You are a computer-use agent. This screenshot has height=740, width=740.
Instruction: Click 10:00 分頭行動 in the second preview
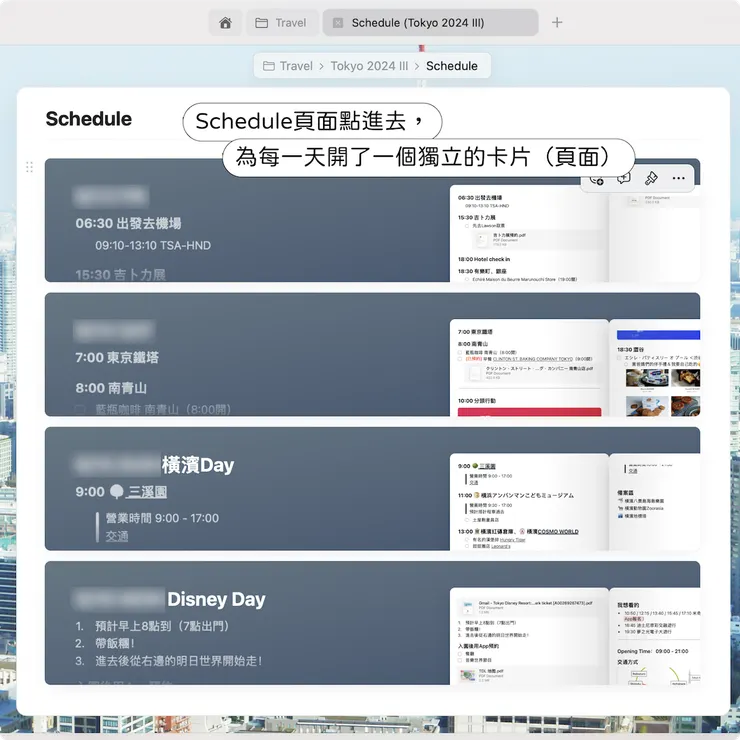click(x=477, y=401)
